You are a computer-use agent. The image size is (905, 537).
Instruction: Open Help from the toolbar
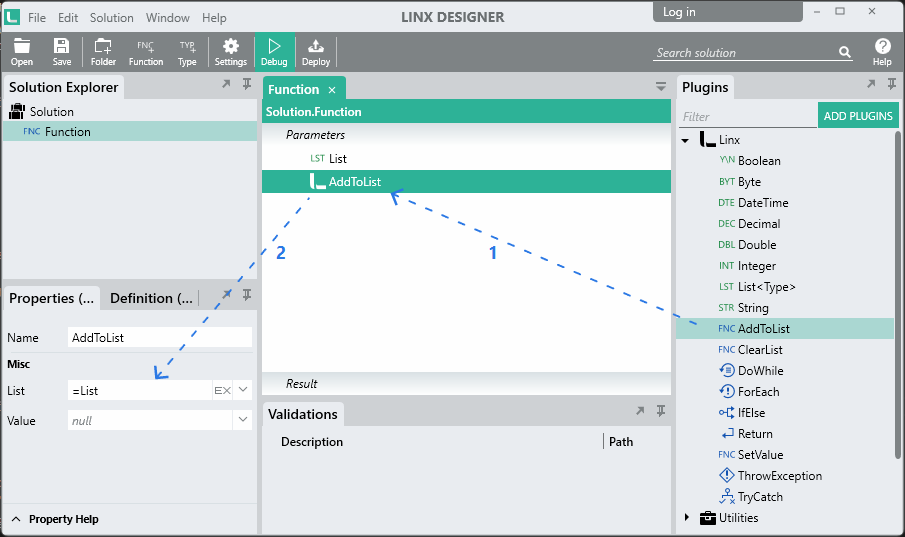click(882, 52)
